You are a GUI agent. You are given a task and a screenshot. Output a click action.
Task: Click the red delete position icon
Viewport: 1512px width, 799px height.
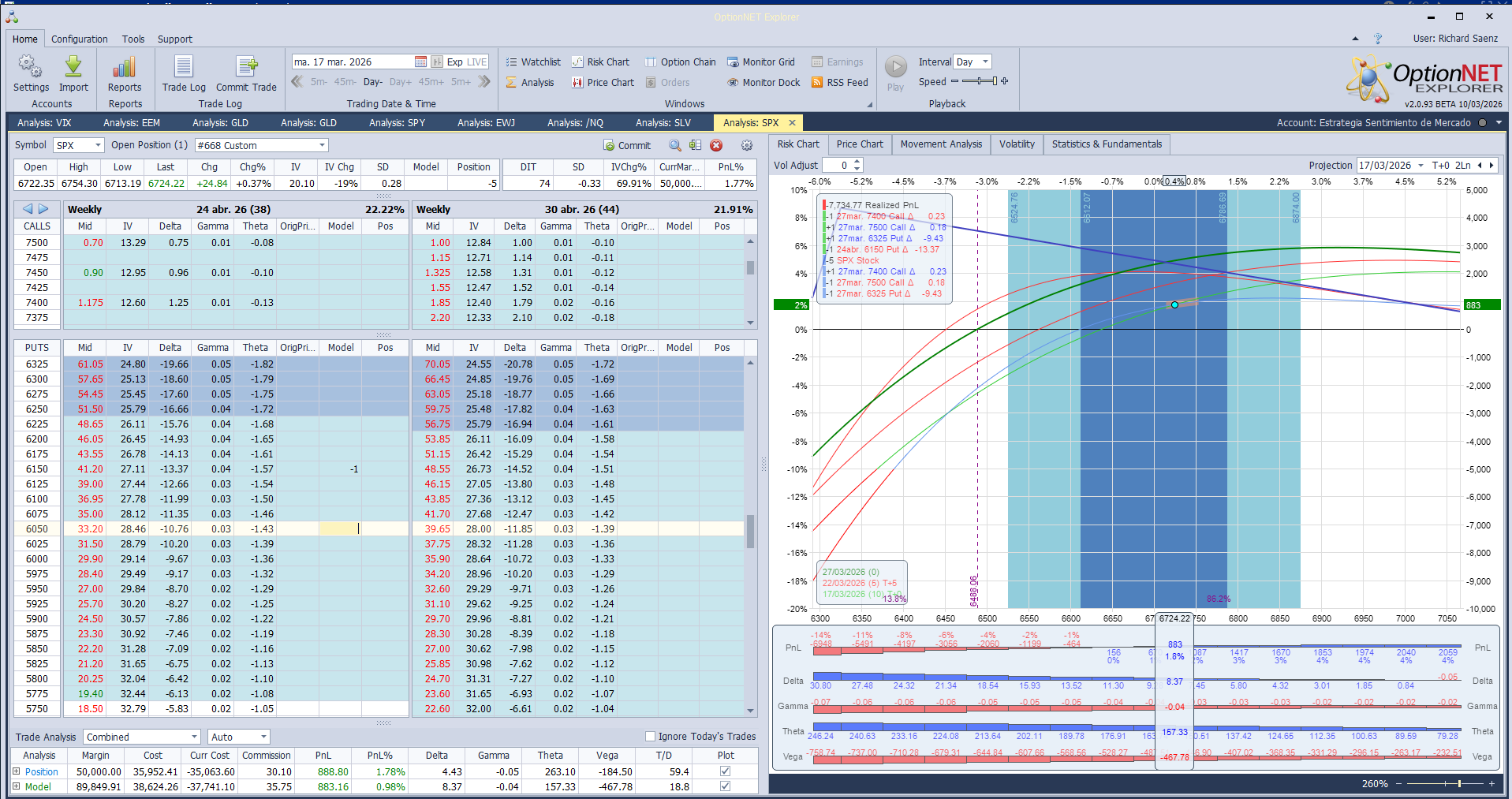716,145
